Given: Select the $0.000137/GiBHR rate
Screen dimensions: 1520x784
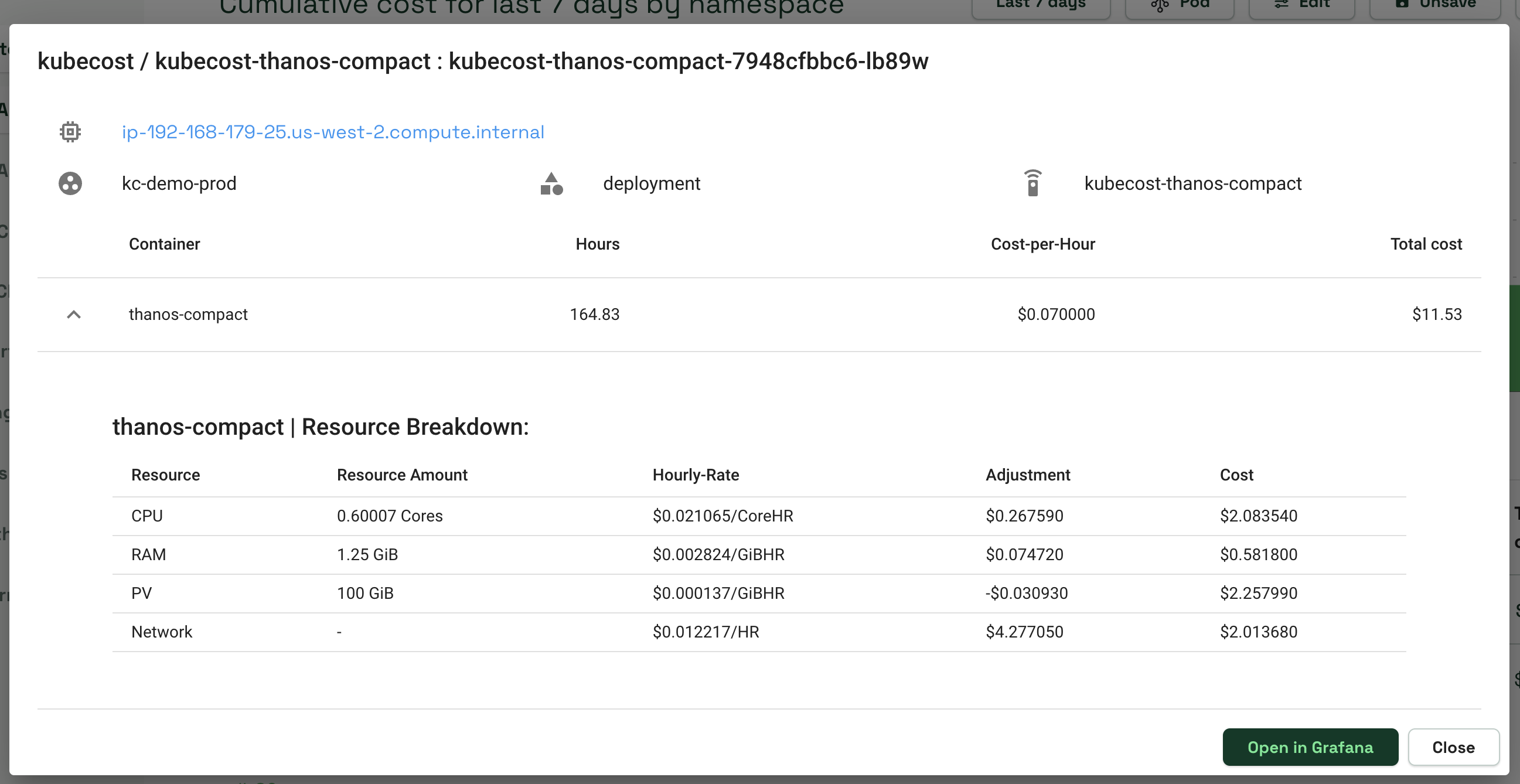Looking at the screenshot, I should (x=719, y=594).
